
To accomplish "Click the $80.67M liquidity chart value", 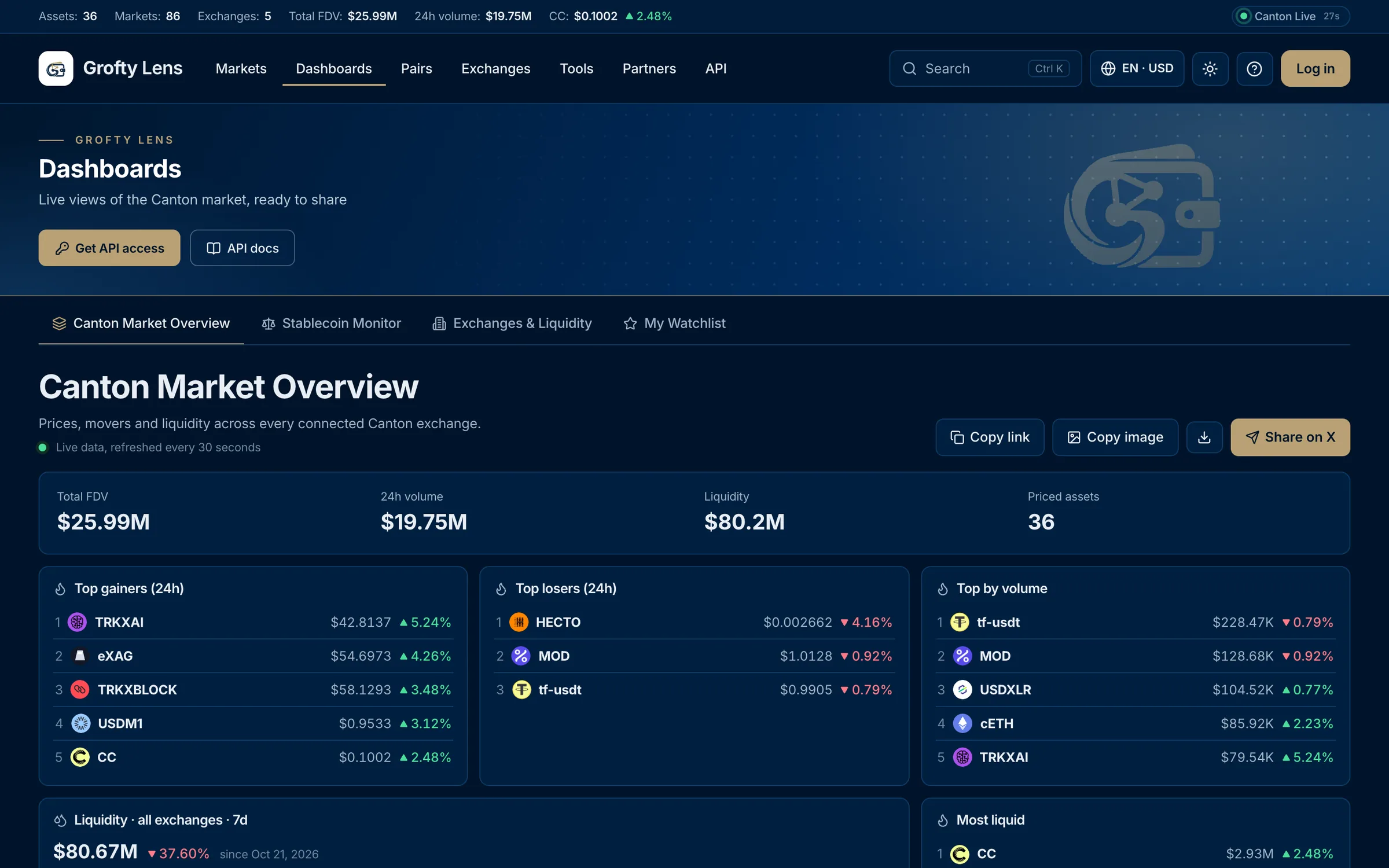I will tap(95, 851).
